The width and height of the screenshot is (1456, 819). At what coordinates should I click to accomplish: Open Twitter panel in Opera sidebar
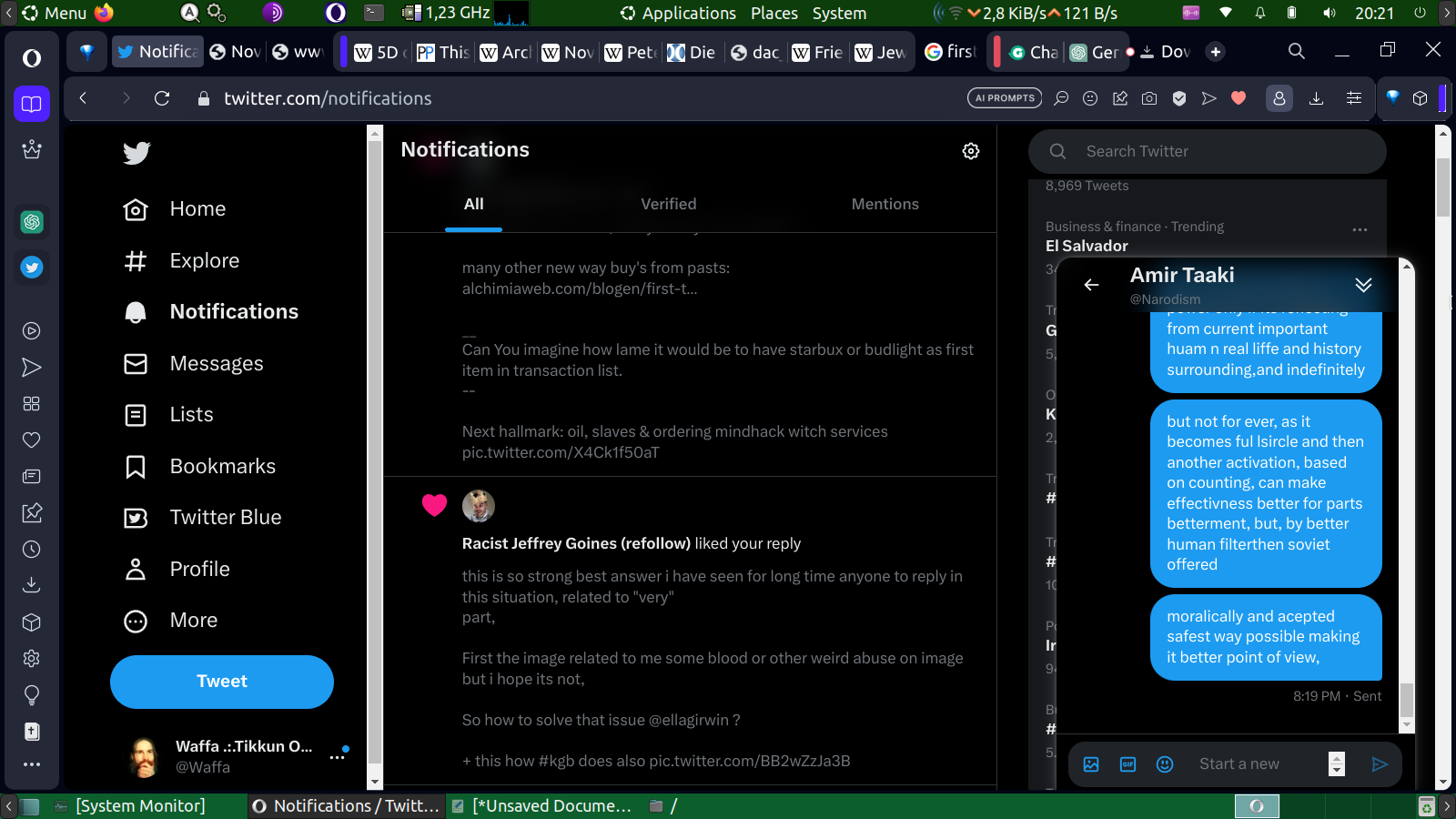tap(32, 268)
